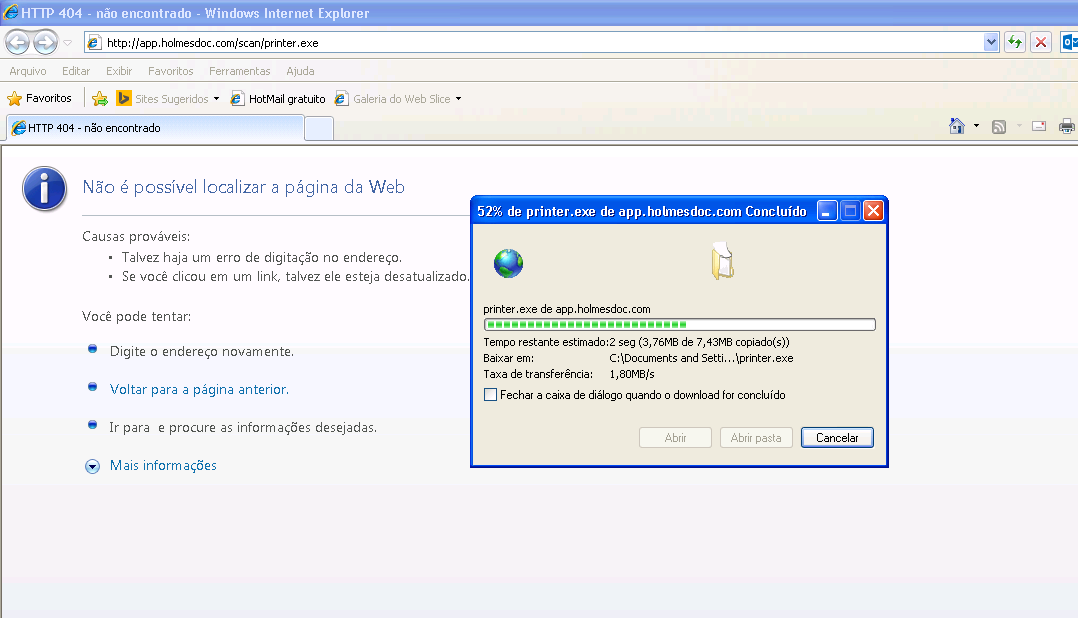Expand the feeds dropdown arrow
The image size is (1078, 618).
(x=1019, y=126)
